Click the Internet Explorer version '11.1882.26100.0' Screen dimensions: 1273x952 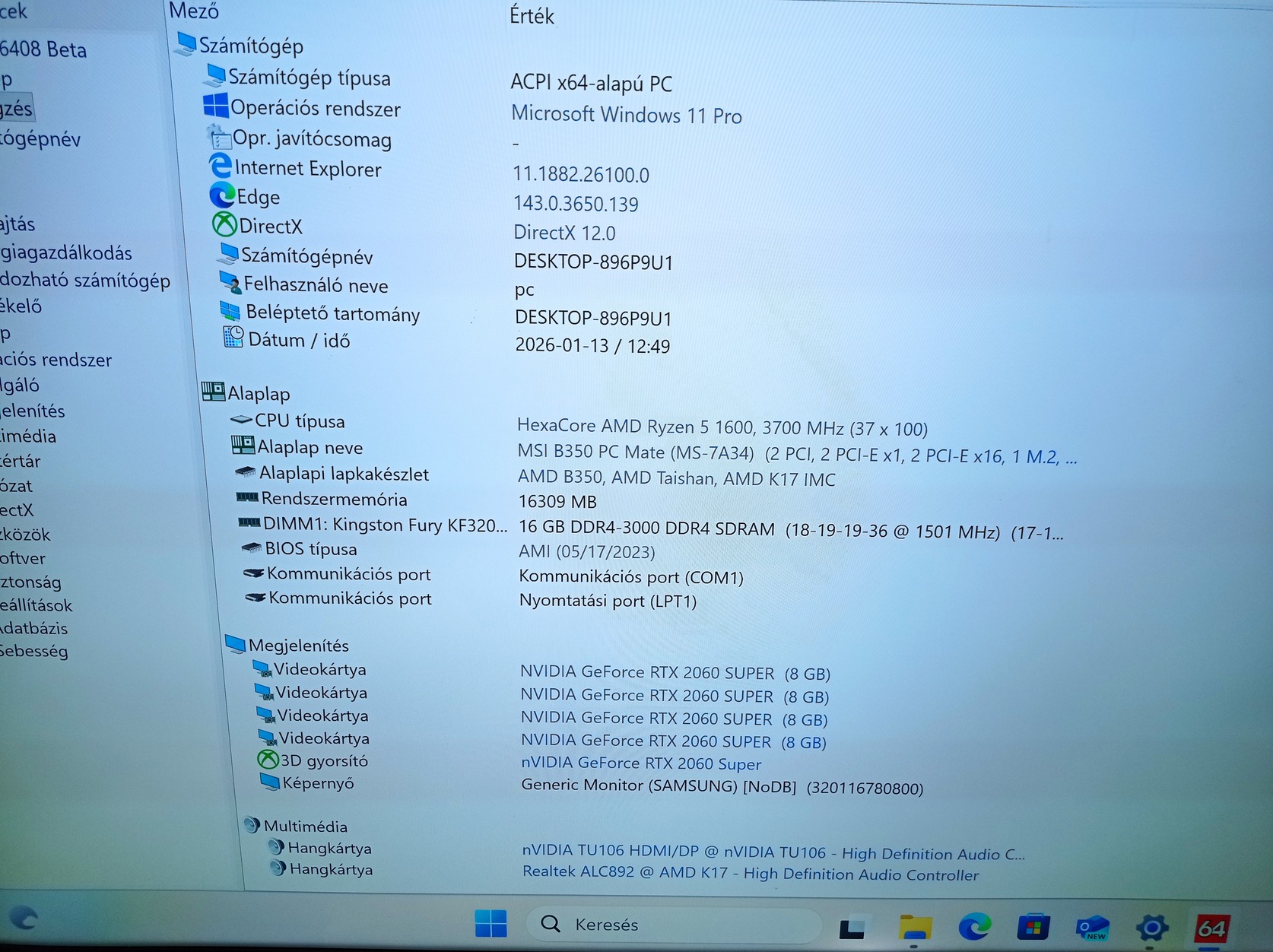[581, 174]
